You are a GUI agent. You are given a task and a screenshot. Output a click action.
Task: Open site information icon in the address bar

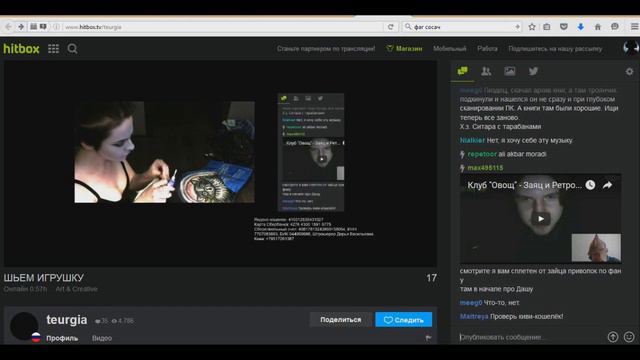56,27
